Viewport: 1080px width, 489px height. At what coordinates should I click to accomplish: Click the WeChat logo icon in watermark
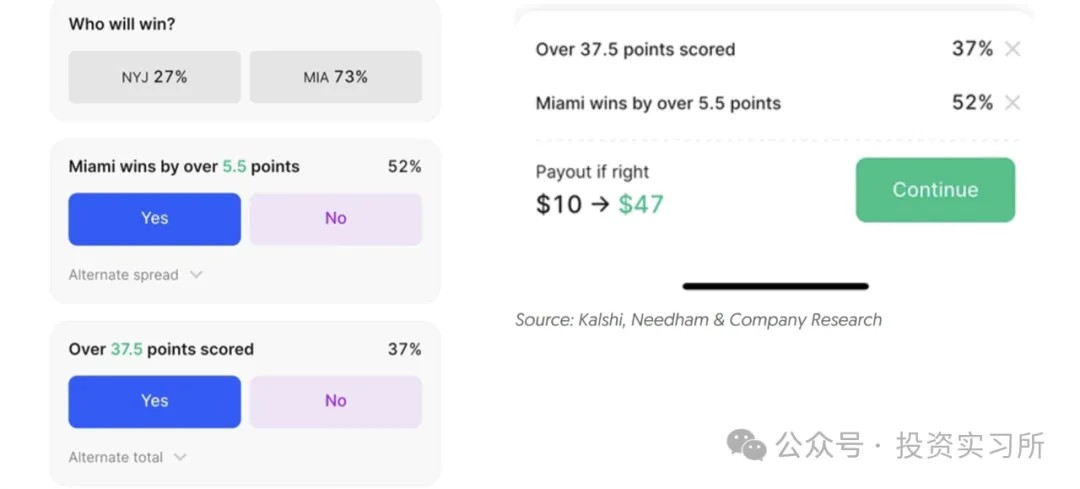pyautogui.click(x=746, y=445)
